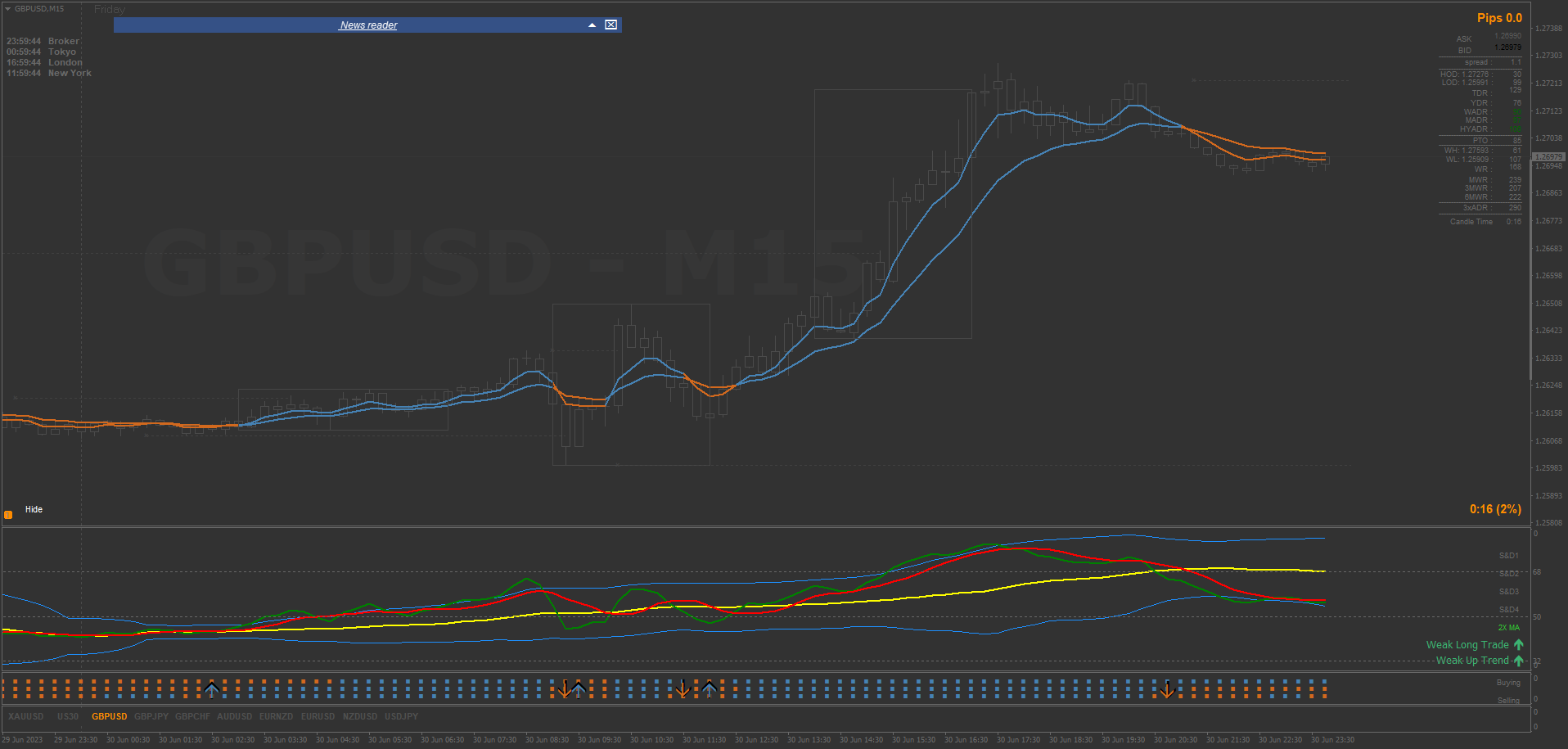The image size is (1568, 749).
Task: Click the blue up arrow near 02:30
Action: 212,688
